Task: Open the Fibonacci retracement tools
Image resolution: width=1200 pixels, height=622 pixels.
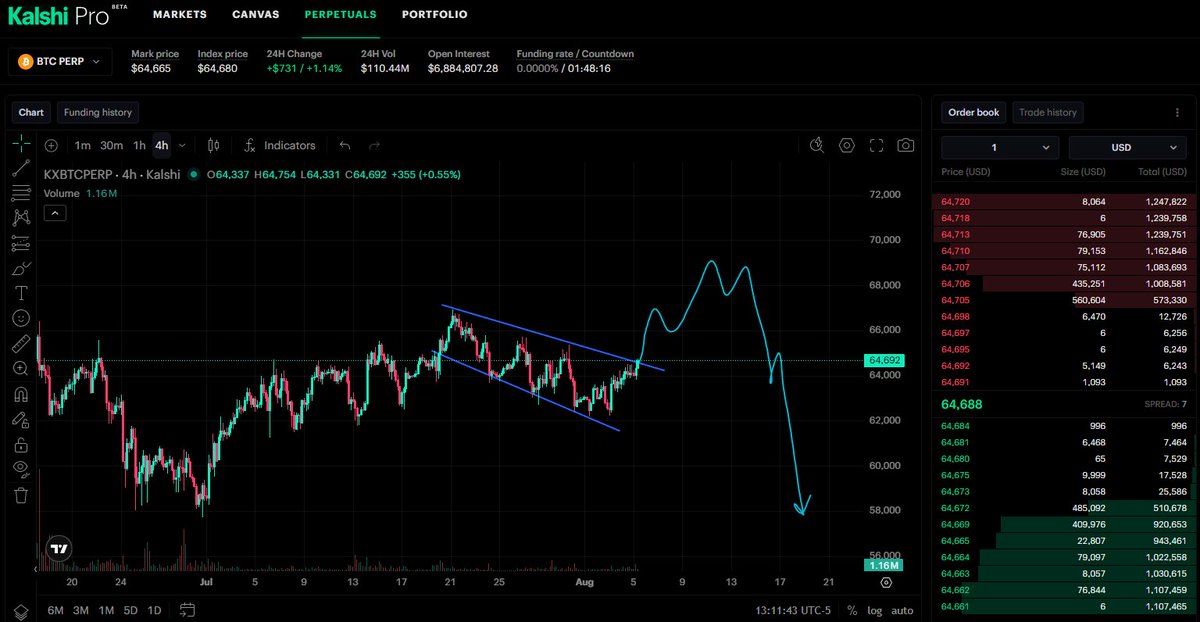Action: 21,193
